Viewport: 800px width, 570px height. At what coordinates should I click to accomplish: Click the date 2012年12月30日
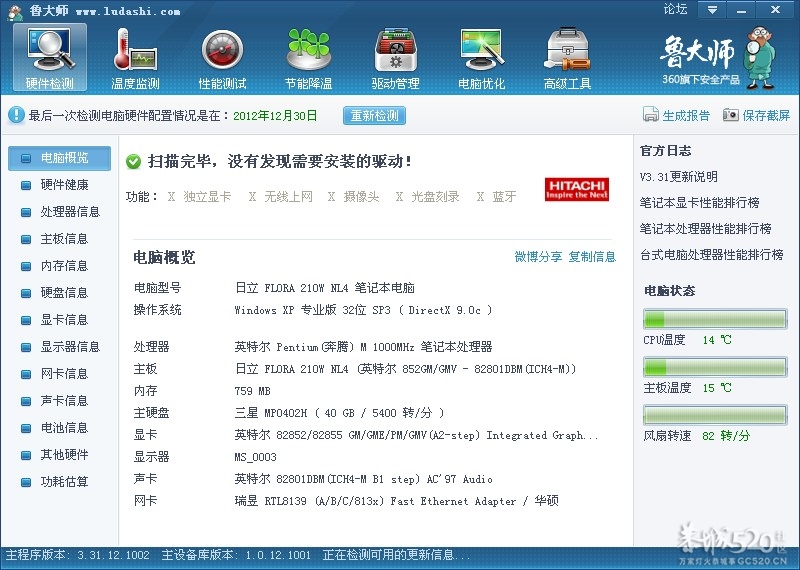275,116
